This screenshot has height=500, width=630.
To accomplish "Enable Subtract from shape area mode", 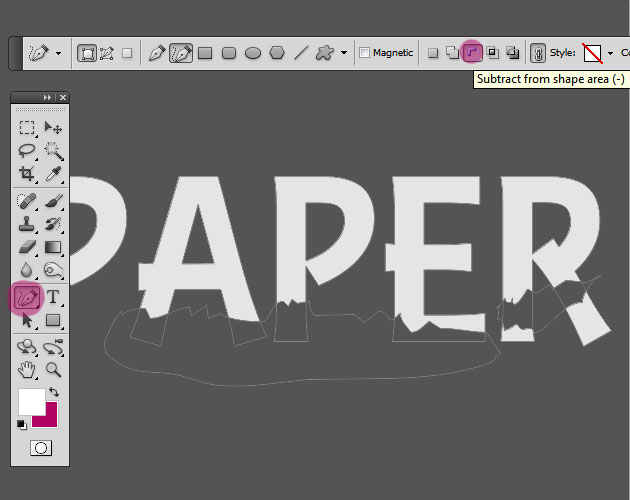I will click(x=472, y=52).
